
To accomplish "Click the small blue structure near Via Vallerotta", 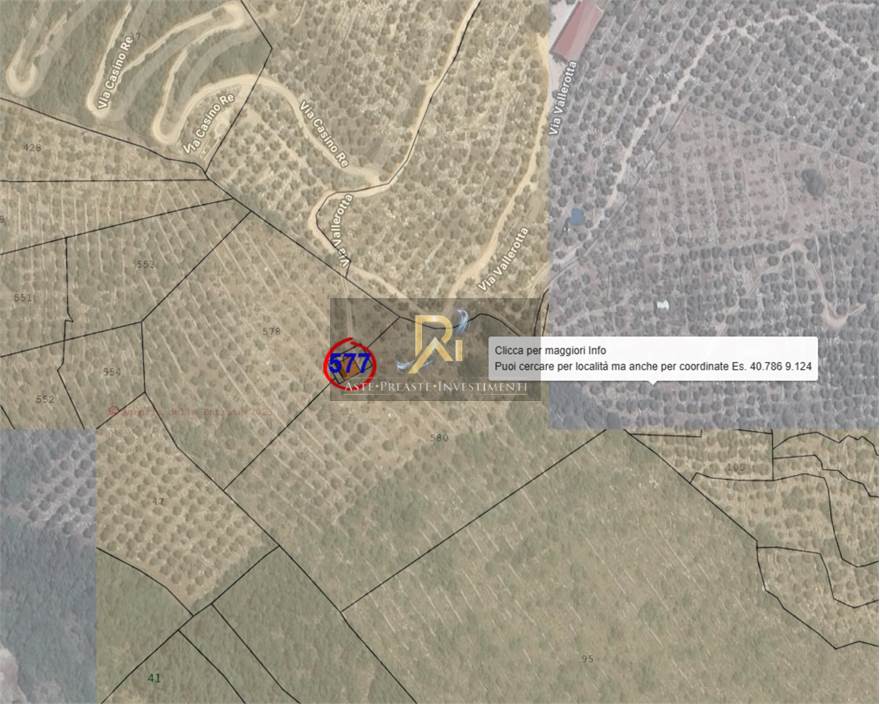I will coord(576,215).
